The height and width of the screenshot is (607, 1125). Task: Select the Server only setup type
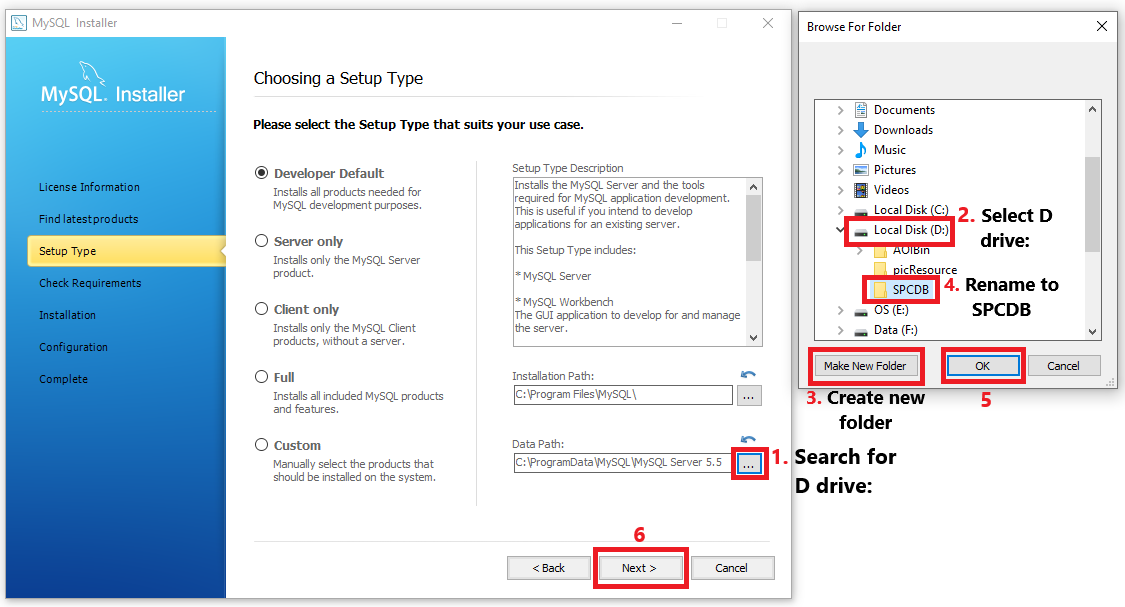click(261, 241)
